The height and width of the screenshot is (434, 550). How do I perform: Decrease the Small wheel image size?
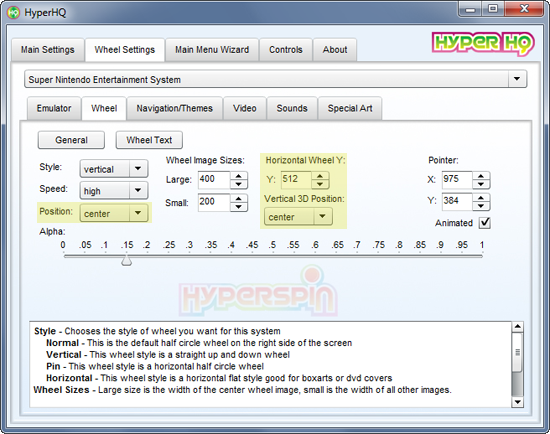point(239,207)
